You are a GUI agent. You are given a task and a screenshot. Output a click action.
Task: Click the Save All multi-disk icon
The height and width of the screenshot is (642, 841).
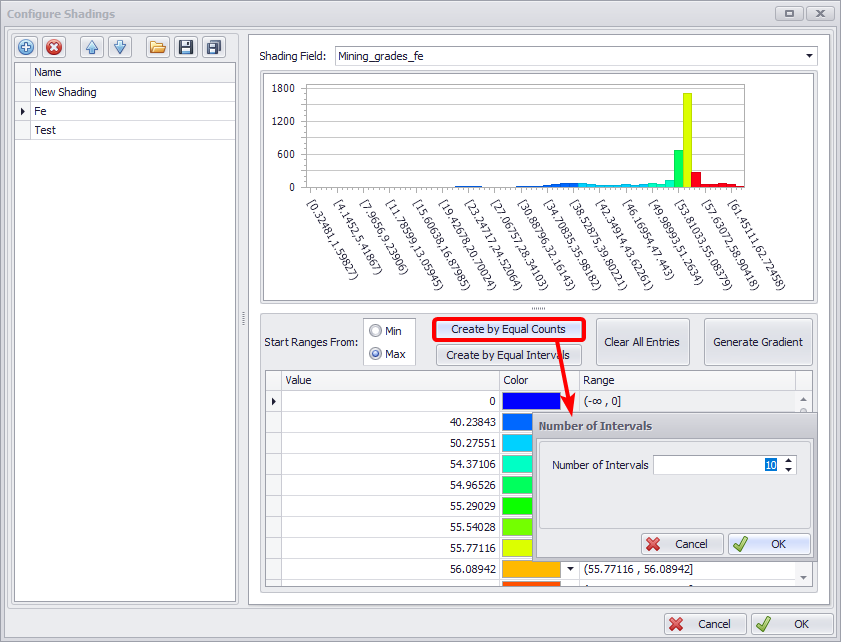[x=213, y=47]
